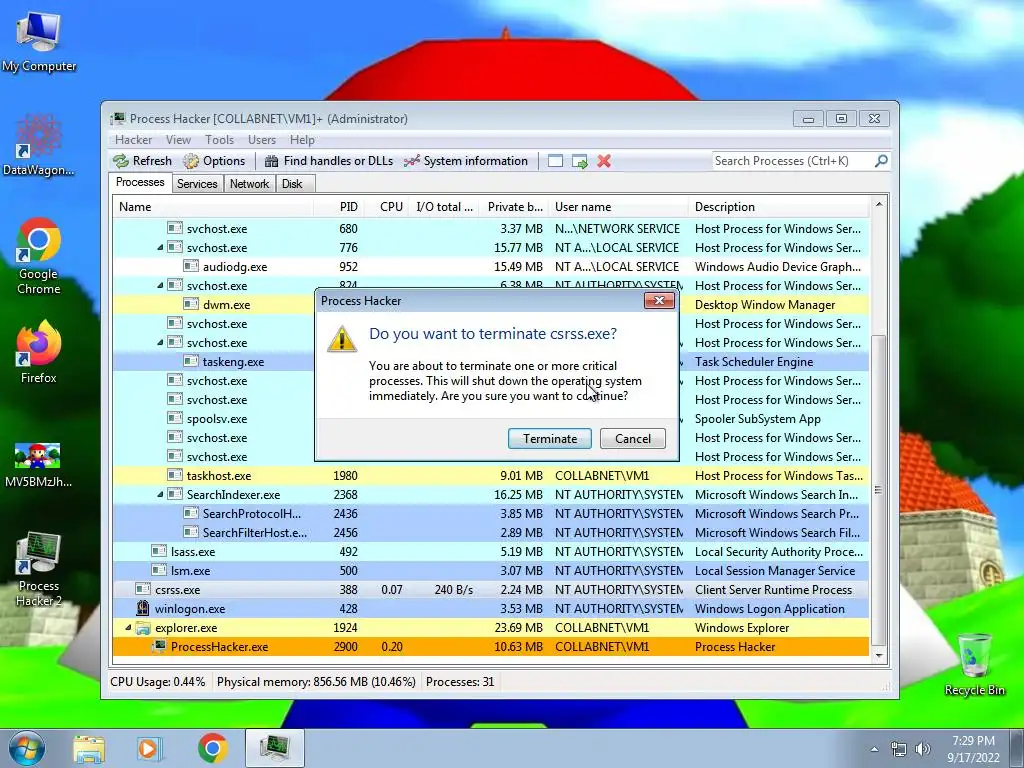1024x768 pixels.
Task: Click the ProcessHacker.exe row icon
Action: coord(159,647)
